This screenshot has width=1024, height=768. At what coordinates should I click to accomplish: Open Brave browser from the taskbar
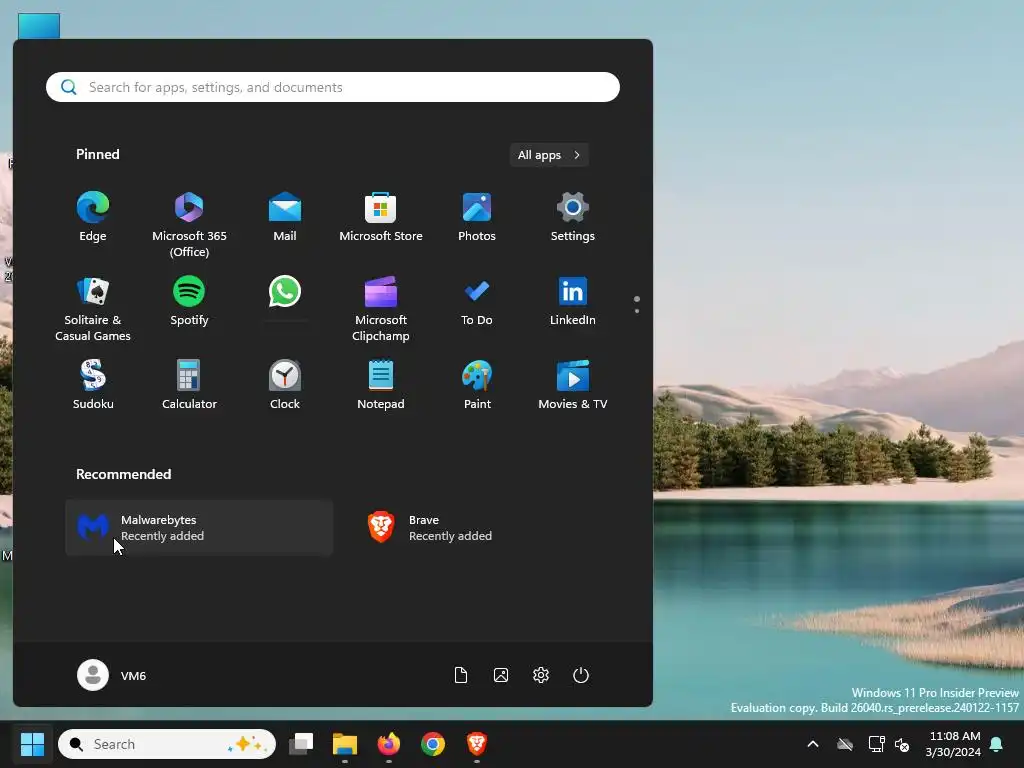click(477, 744)
